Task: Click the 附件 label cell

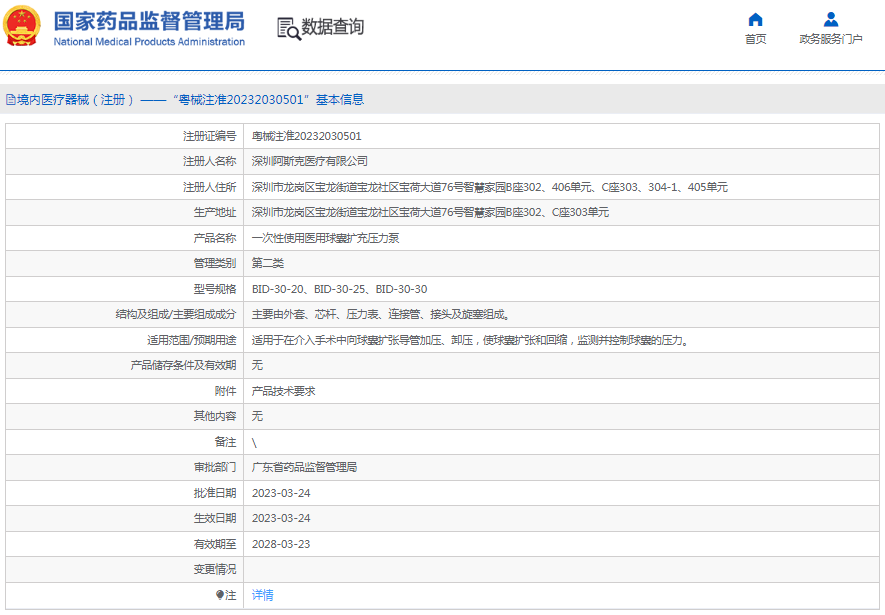Action: (x=125, y=391)
